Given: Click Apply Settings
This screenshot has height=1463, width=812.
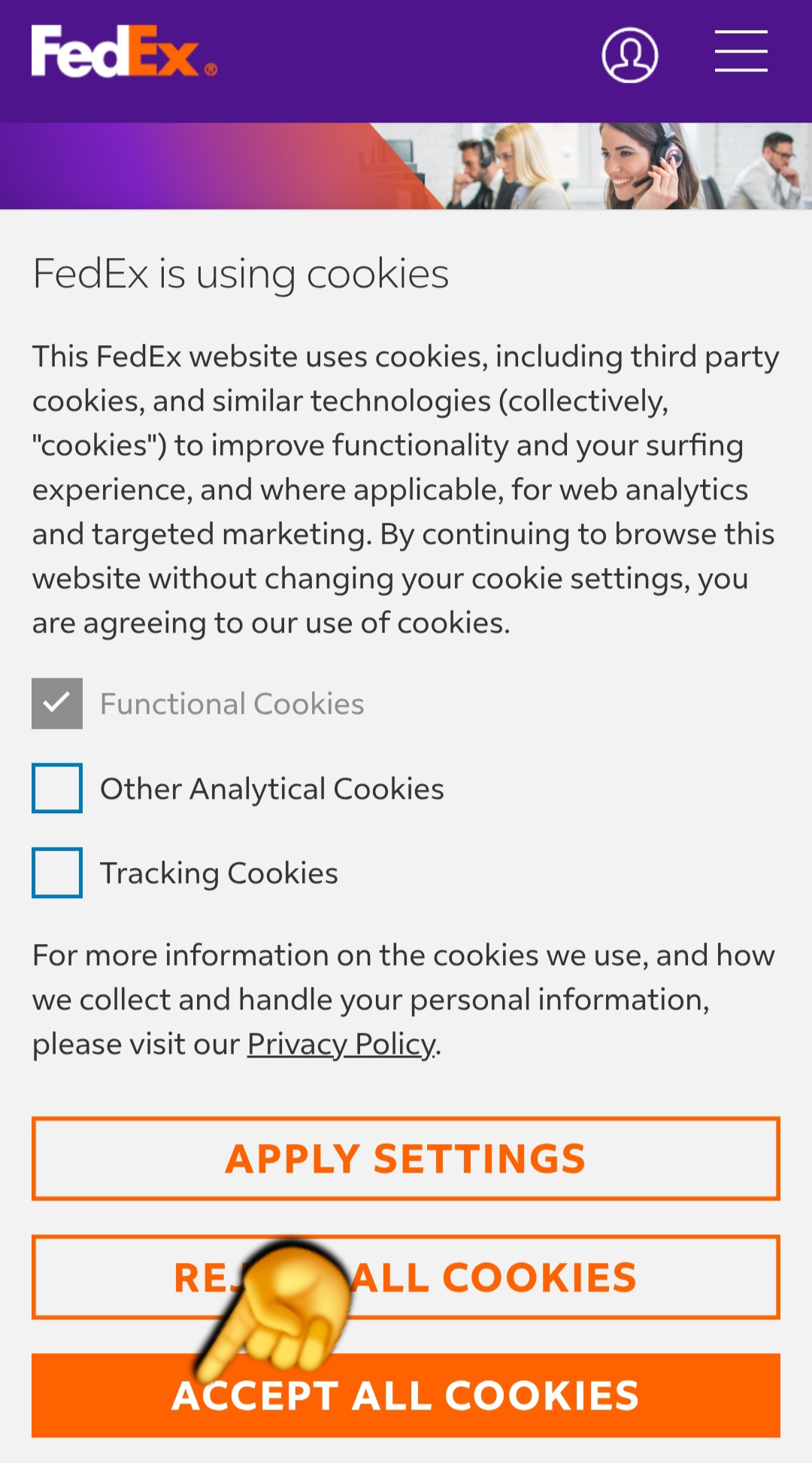Looking at the screenshot, I should [406, 1158].
